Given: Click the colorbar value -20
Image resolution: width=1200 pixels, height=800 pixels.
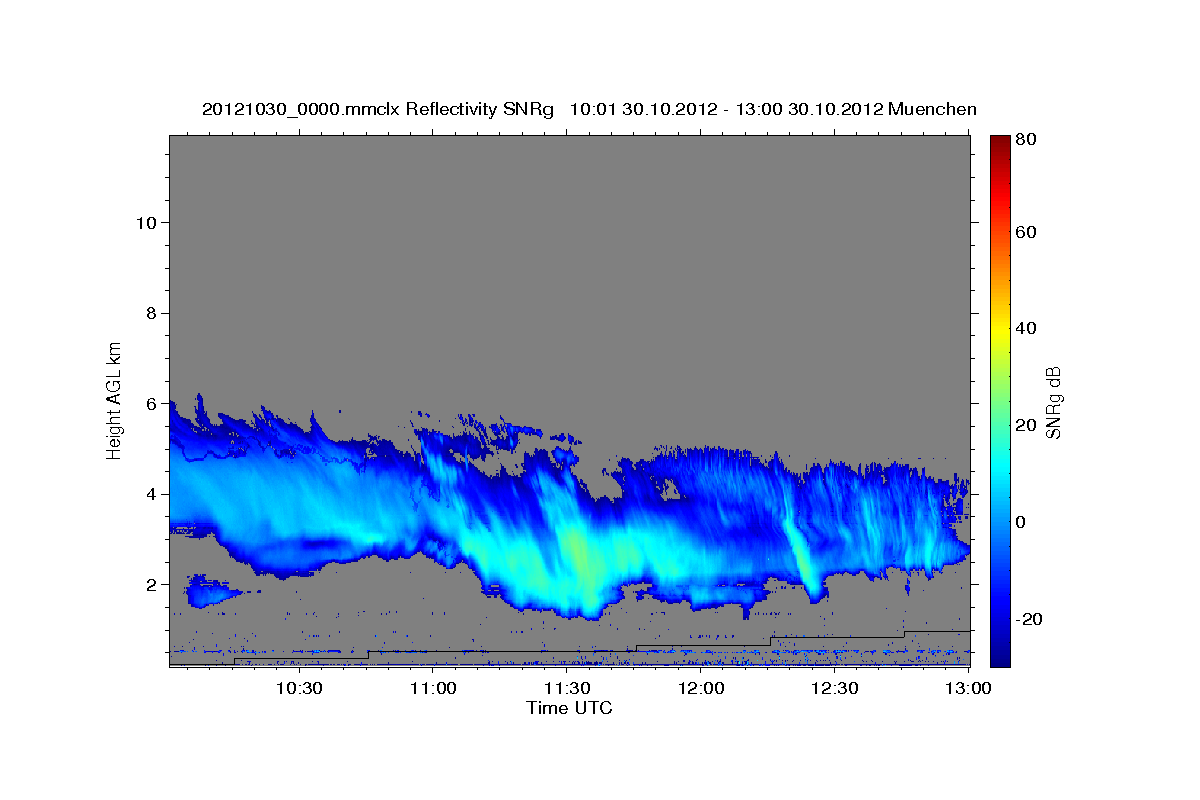Looking at the screenshot, I should coord(1028,619).
